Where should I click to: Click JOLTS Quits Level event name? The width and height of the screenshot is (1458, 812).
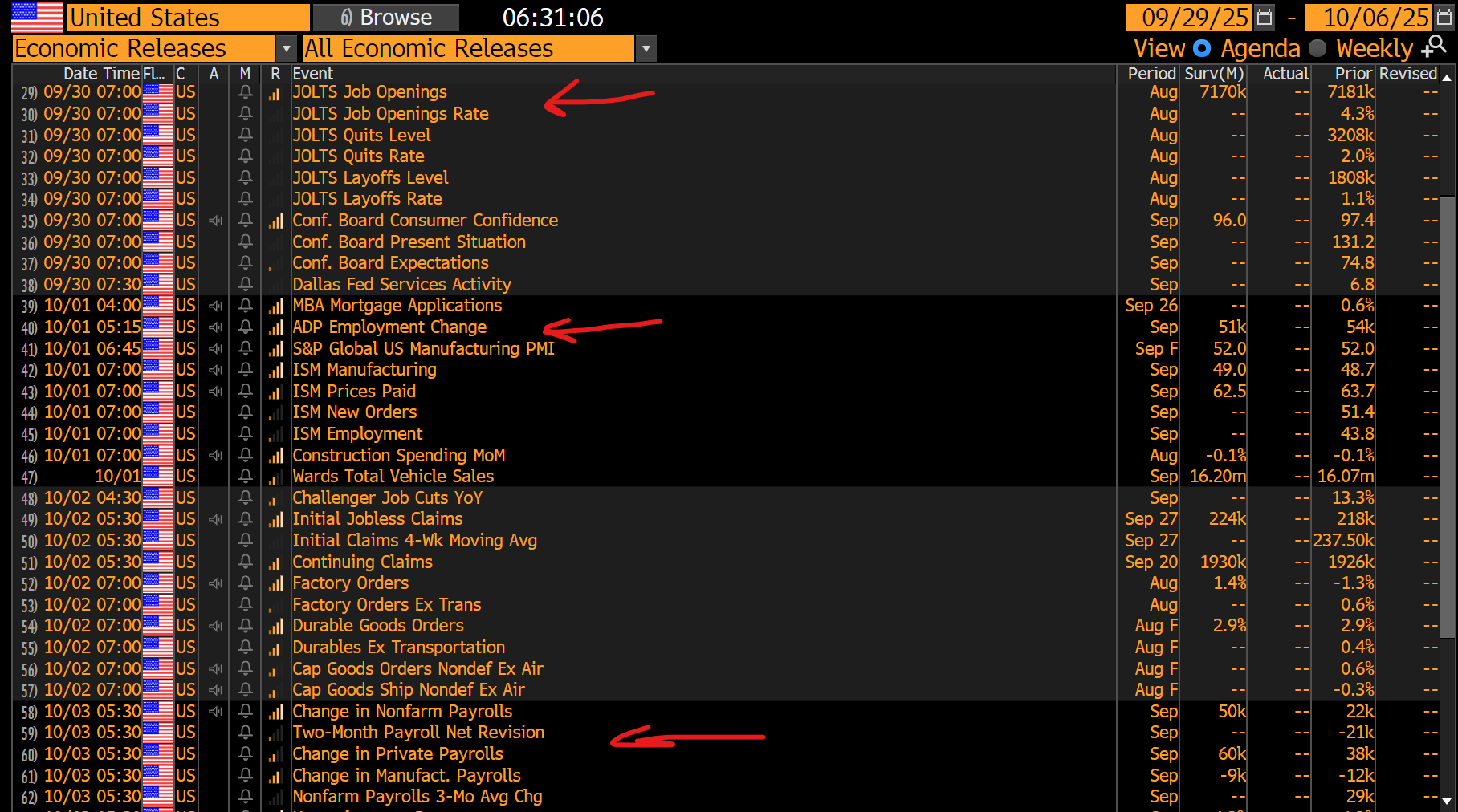[361, 136]
